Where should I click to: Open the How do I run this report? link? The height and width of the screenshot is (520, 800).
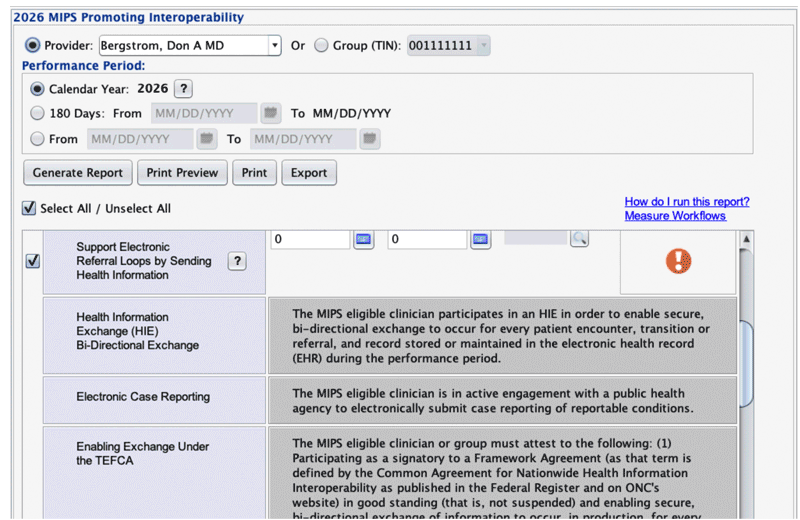(687, 202)
